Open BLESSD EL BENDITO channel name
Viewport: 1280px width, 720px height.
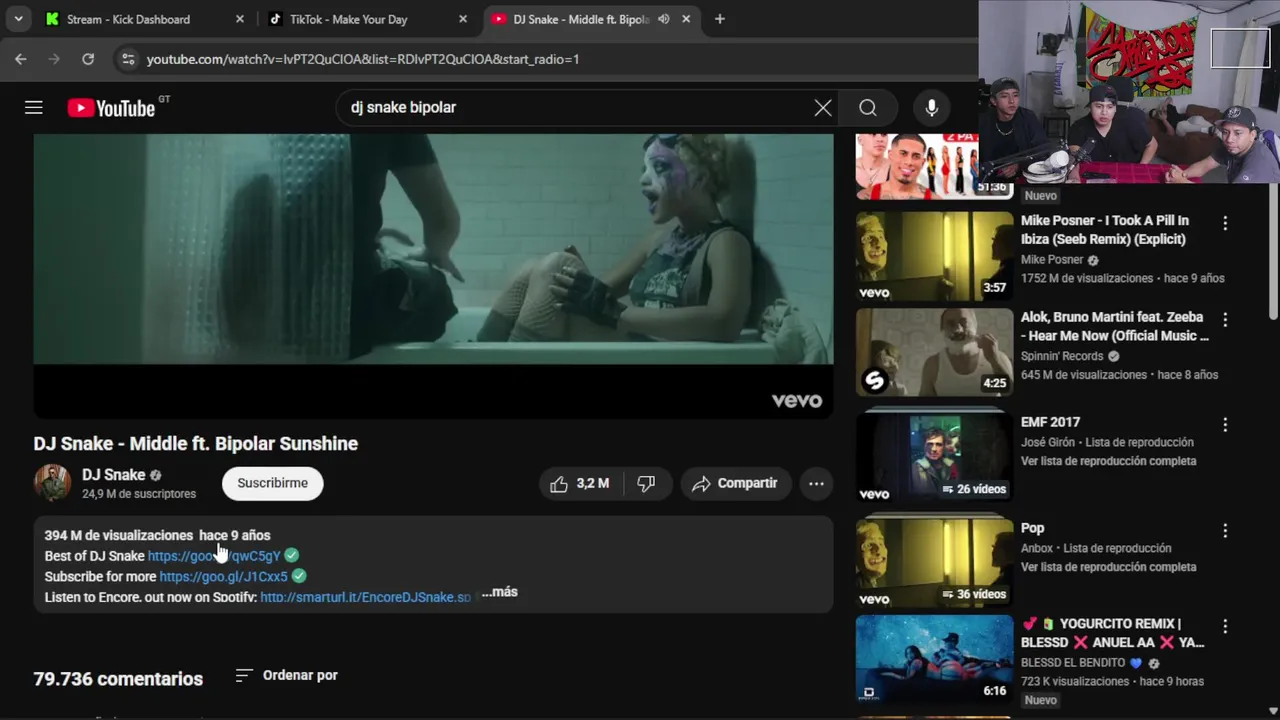tap(1074, 662)
